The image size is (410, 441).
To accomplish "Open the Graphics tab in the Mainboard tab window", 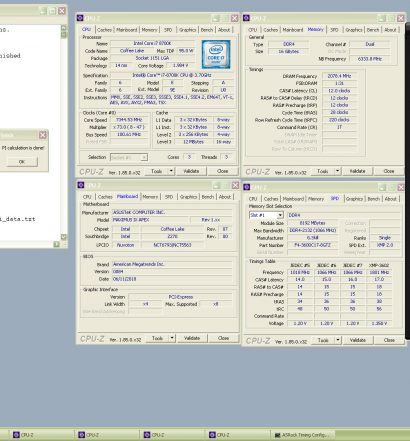I will [188, 197].
